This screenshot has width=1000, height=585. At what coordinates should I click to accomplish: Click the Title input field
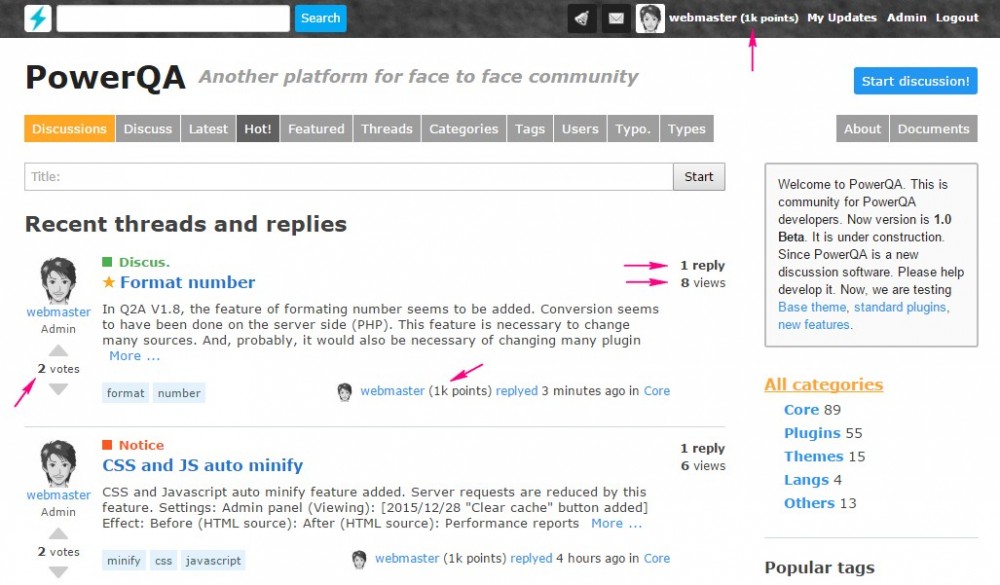(348, 177)
